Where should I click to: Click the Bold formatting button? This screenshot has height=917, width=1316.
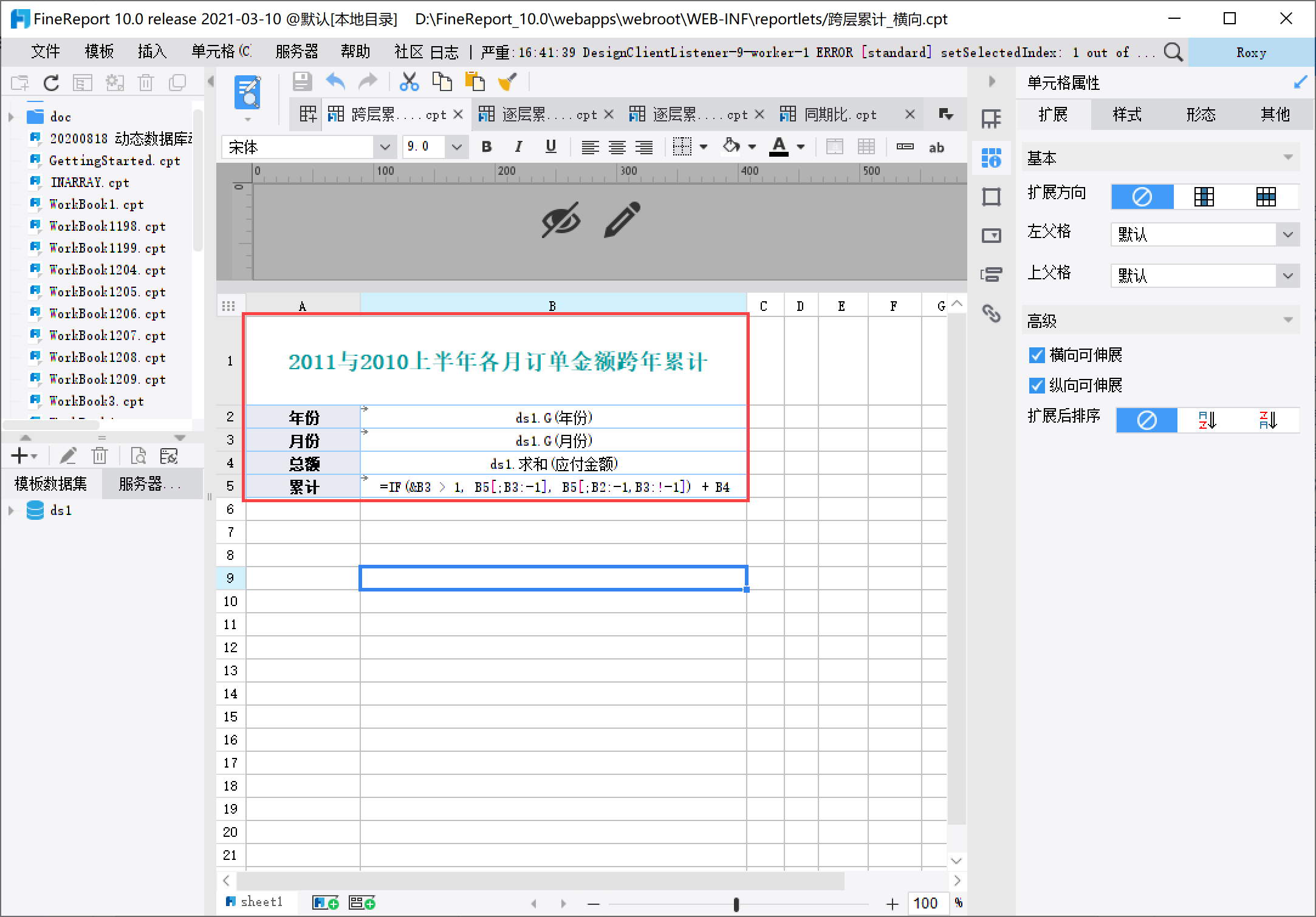tap(487, 147)
